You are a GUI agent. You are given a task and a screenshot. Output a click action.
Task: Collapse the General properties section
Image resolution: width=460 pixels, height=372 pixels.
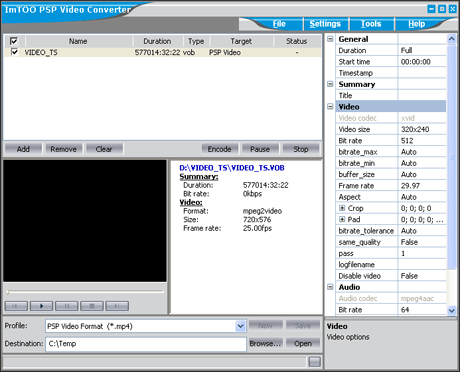(330, 39)
